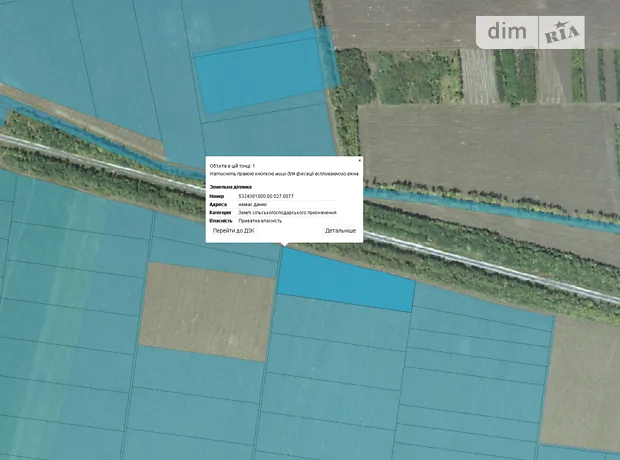
Task: Click the 'Об'єктів в цій точці: 1' text
Action: coord(232,165)
